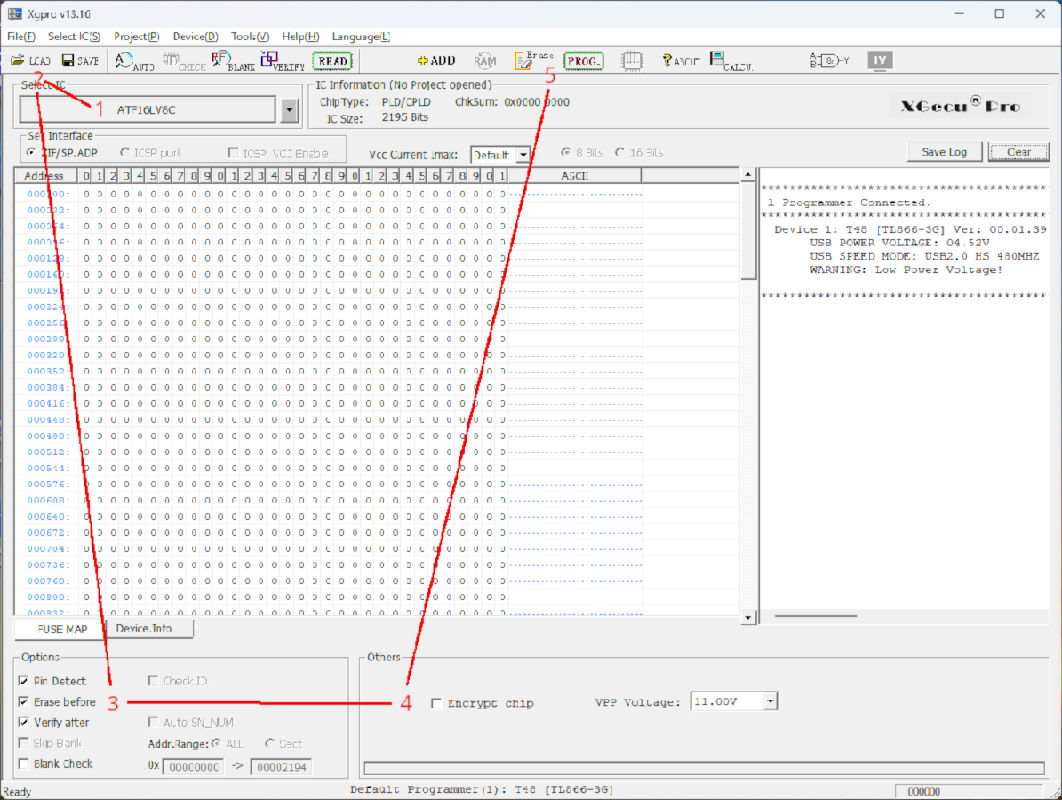
Task: Click the Erase chip toolbar icon
Action: (534, 60)
